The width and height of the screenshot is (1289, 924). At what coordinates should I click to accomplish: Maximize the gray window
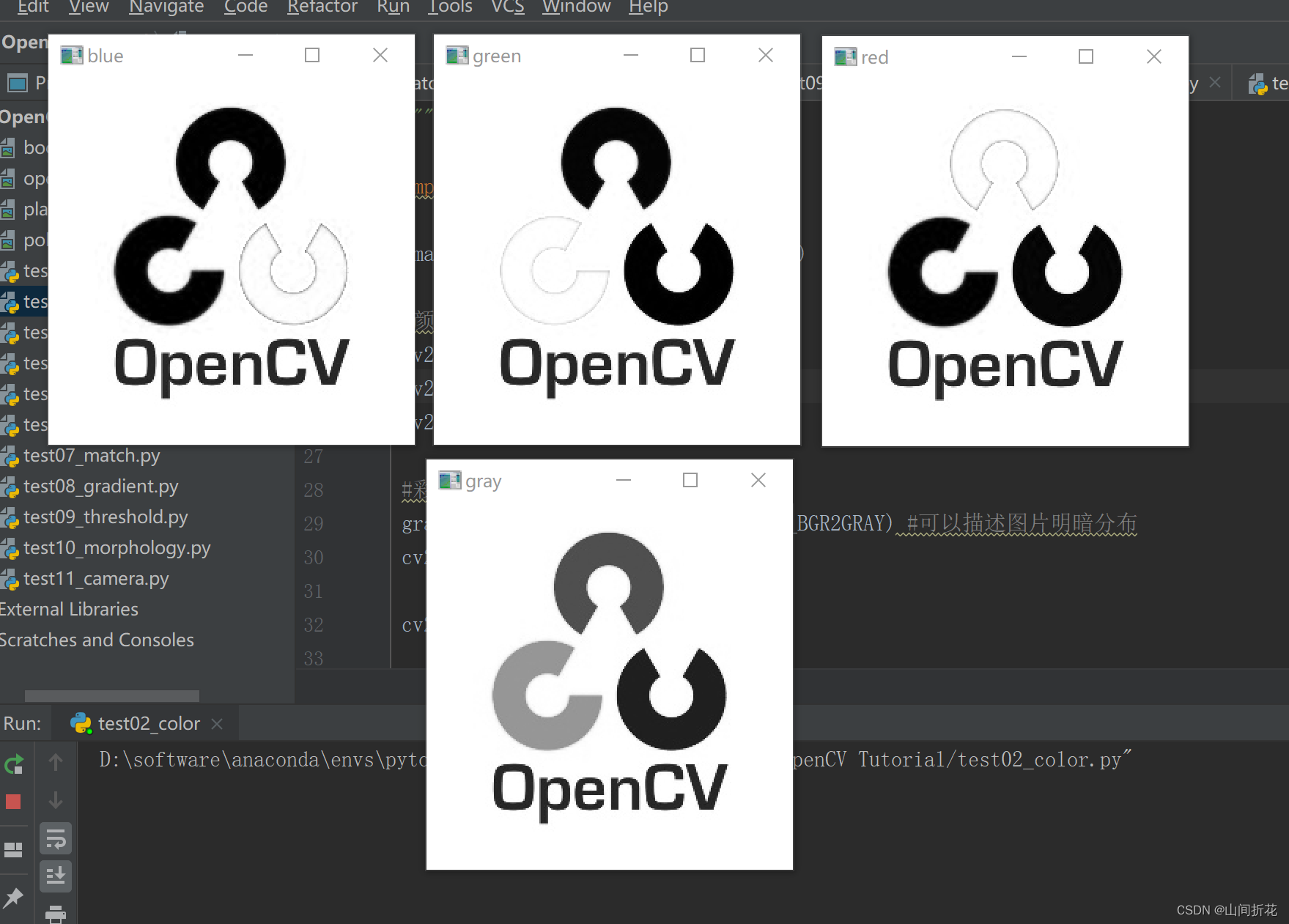click(690, 480)
